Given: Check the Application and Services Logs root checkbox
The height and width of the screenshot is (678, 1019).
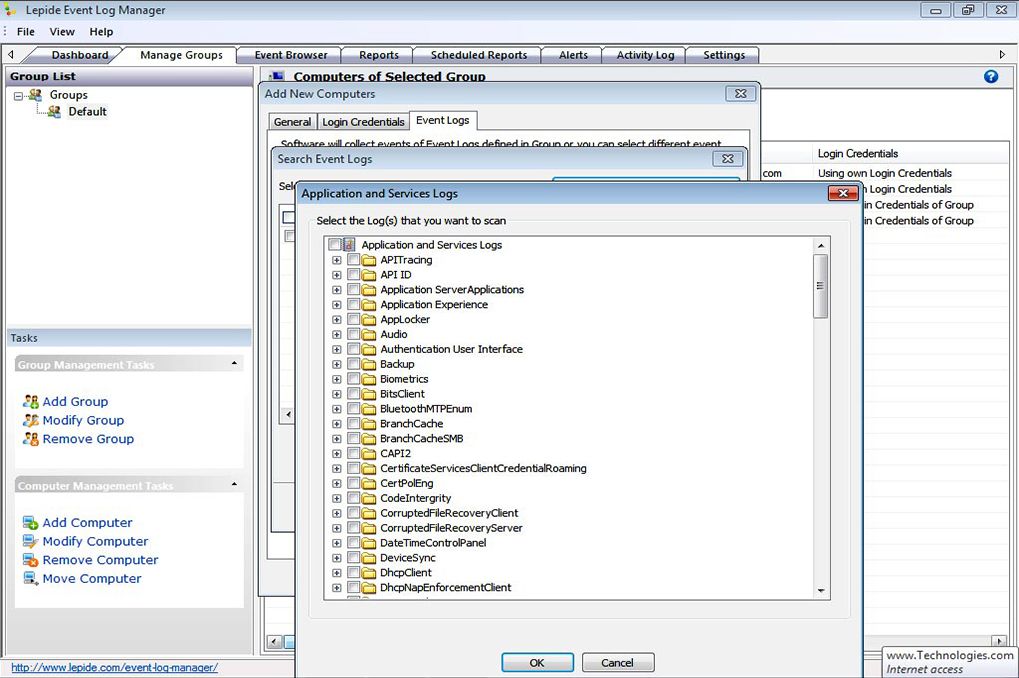Looking at the screenshot, I should (334, 245).
